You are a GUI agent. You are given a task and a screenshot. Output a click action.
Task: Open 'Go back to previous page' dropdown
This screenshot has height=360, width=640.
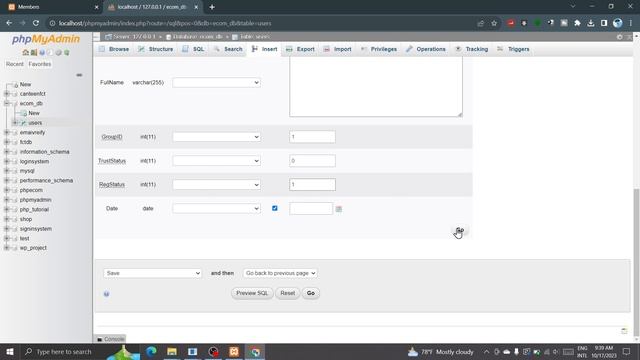(280, 273)
